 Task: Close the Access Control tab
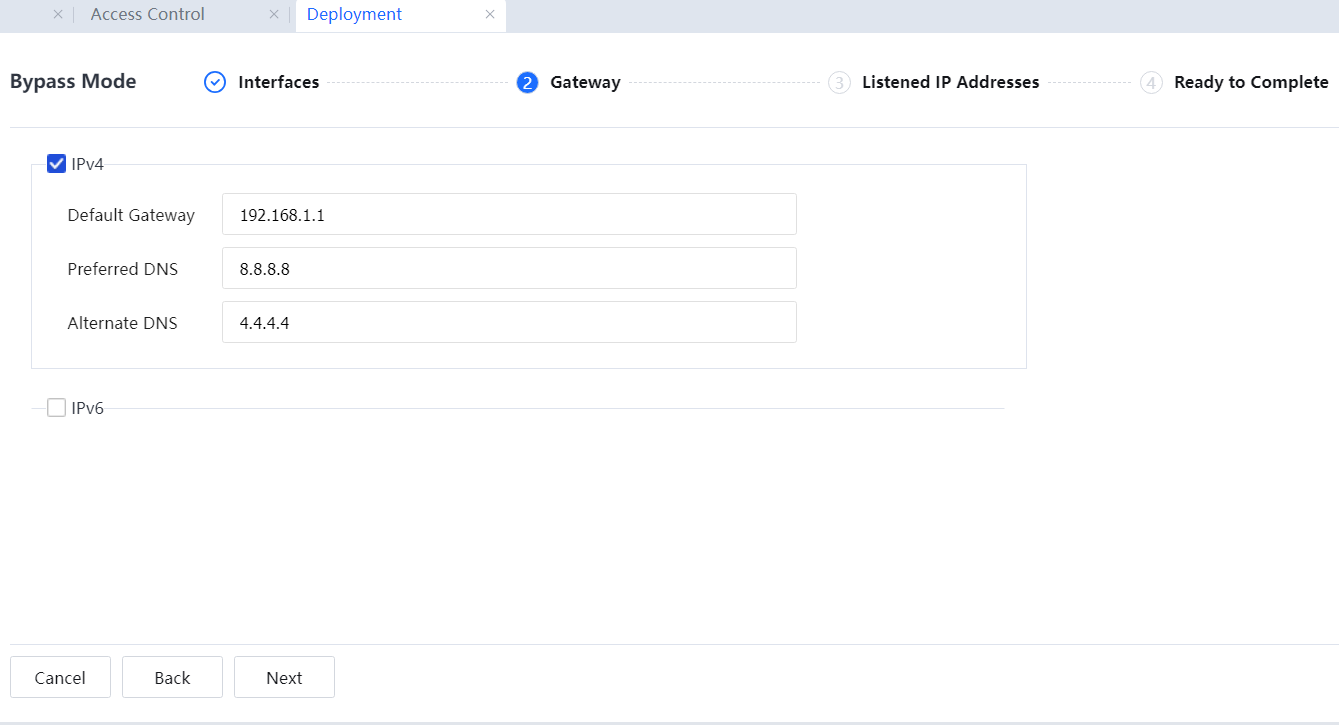(x=274, y=15)
